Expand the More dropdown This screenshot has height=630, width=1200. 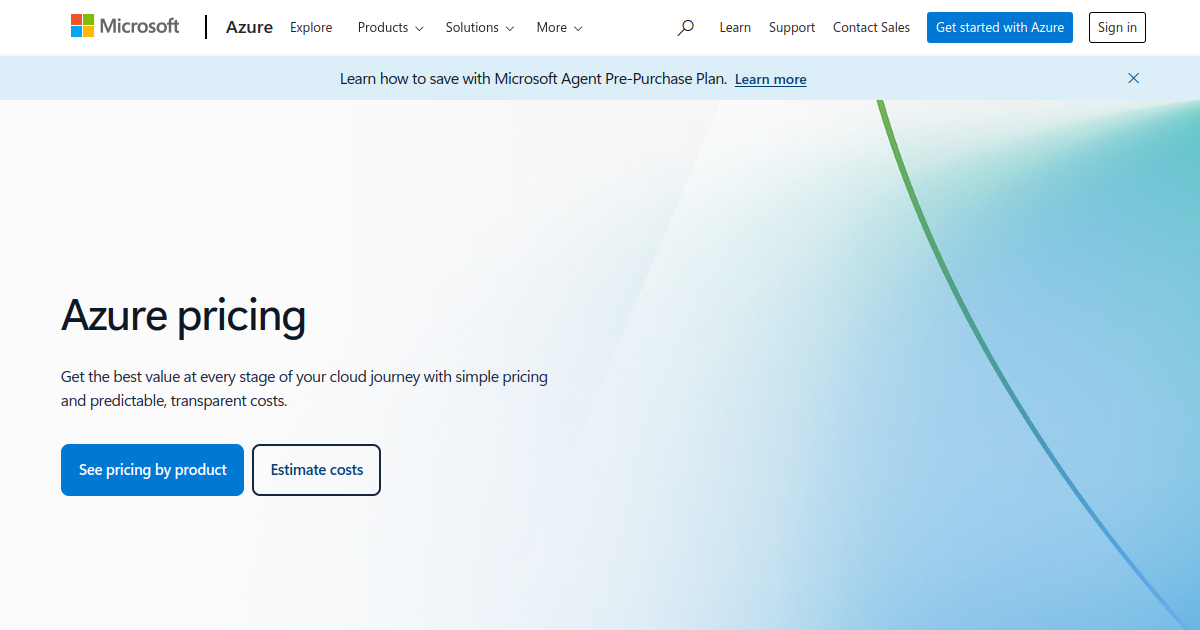559,27
